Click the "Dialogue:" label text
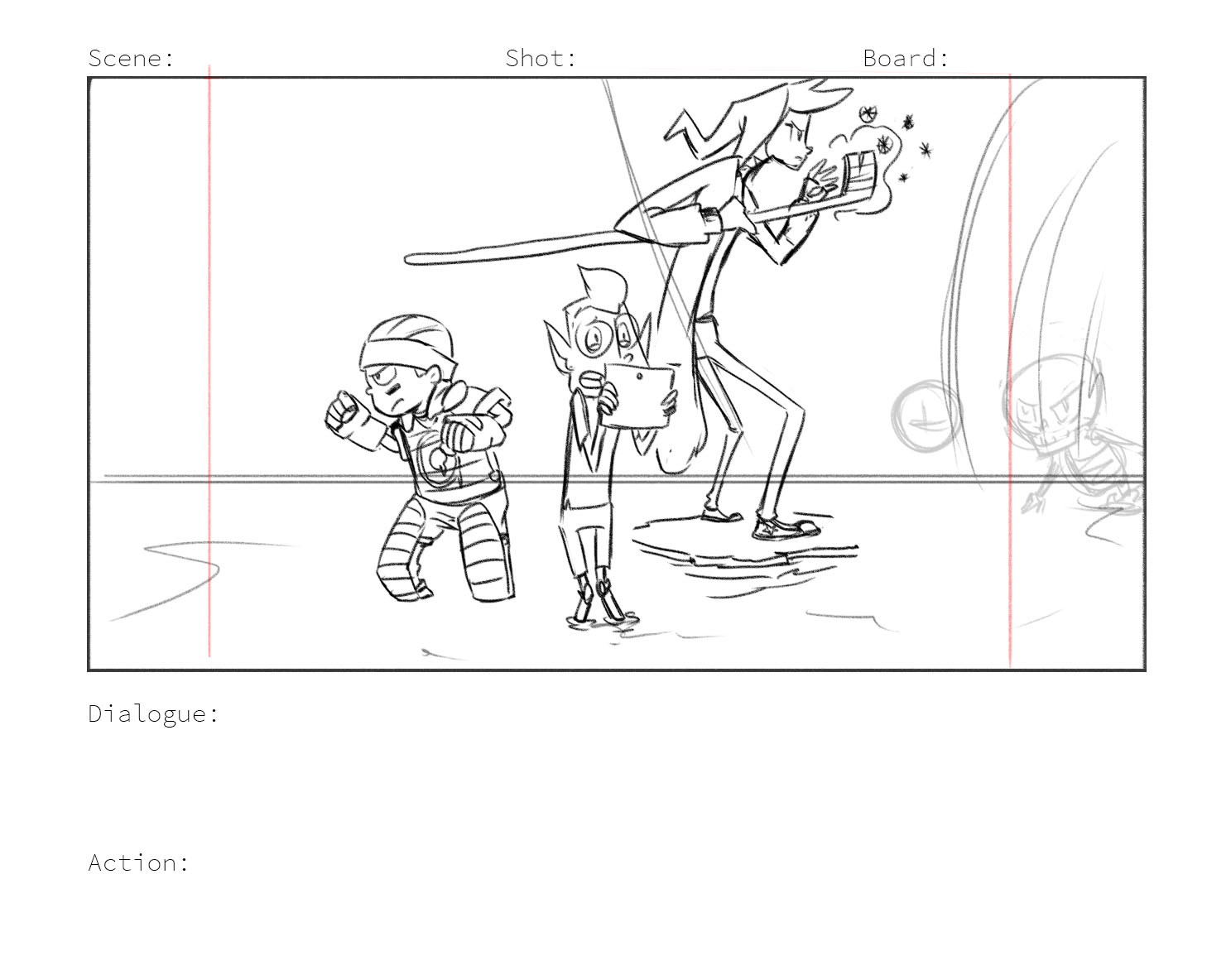This screenshot has width=1231, height=980. tap(154, 713)
